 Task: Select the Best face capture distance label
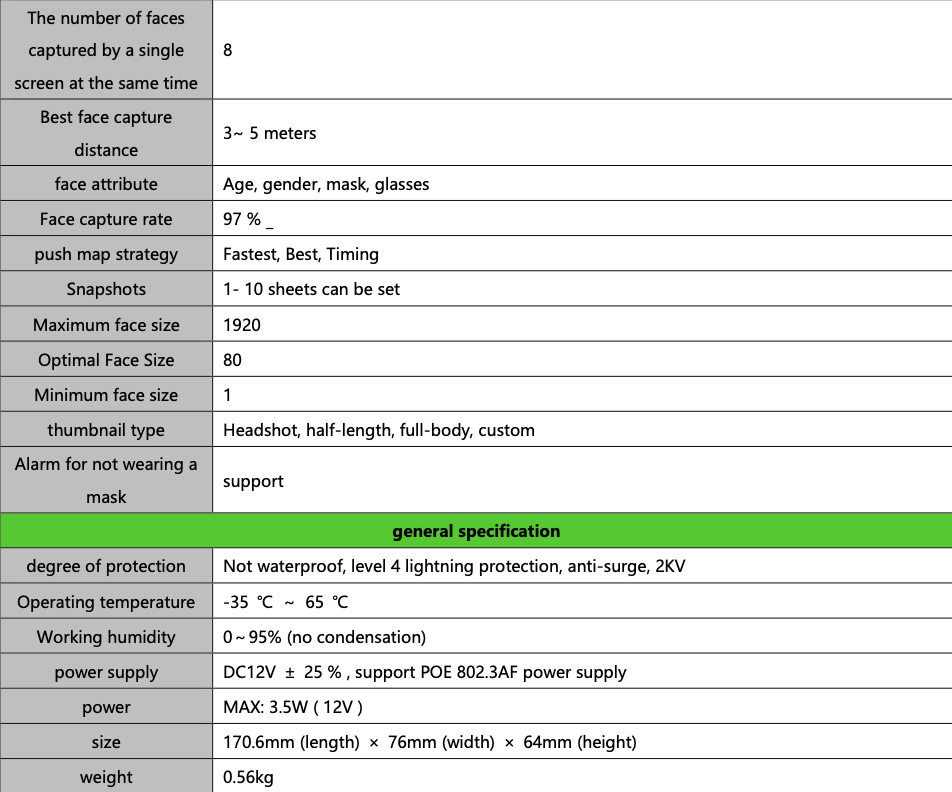[106, 133]
